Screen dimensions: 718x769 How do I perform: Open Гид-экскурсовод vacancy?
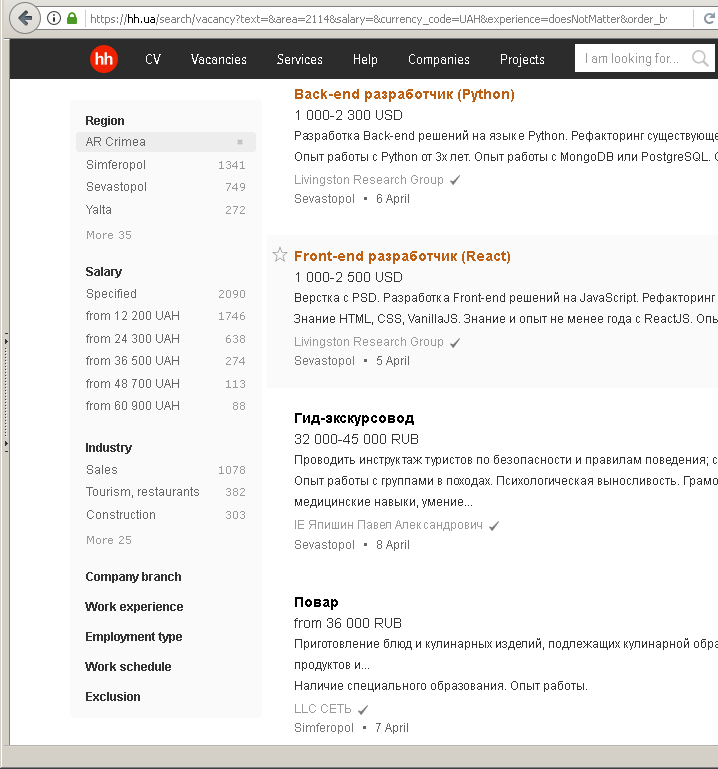(354, 418)
